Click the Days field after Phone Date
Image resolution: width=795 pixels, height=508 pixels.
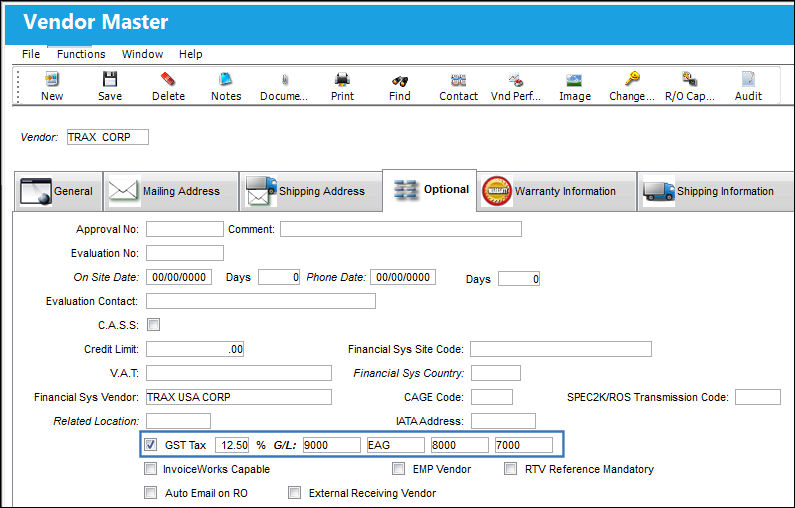click(519, 279)
